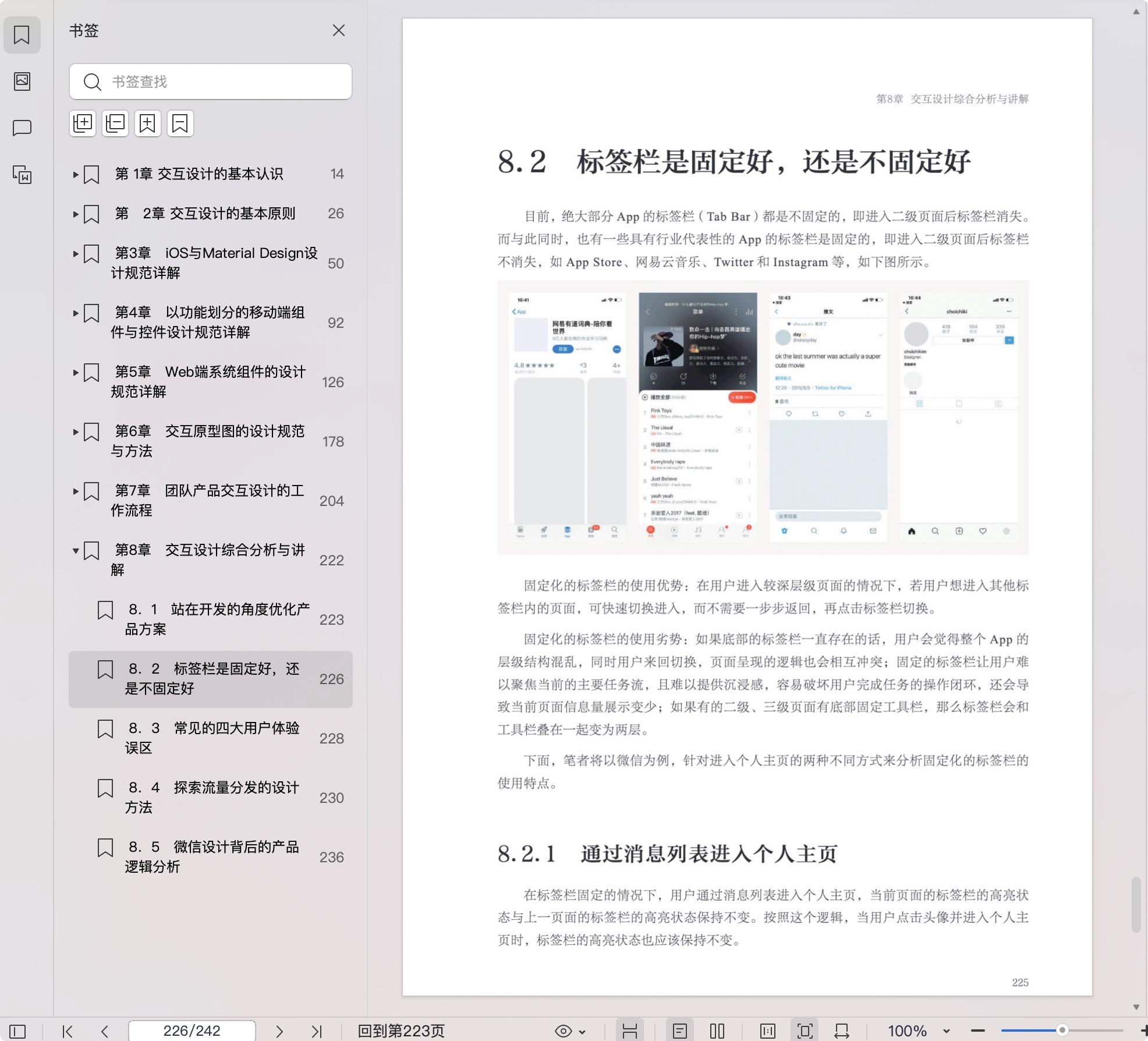Click the zoom slider handle
This screenshot has height=1041, width=1148.
(x=1062, y=1031)
